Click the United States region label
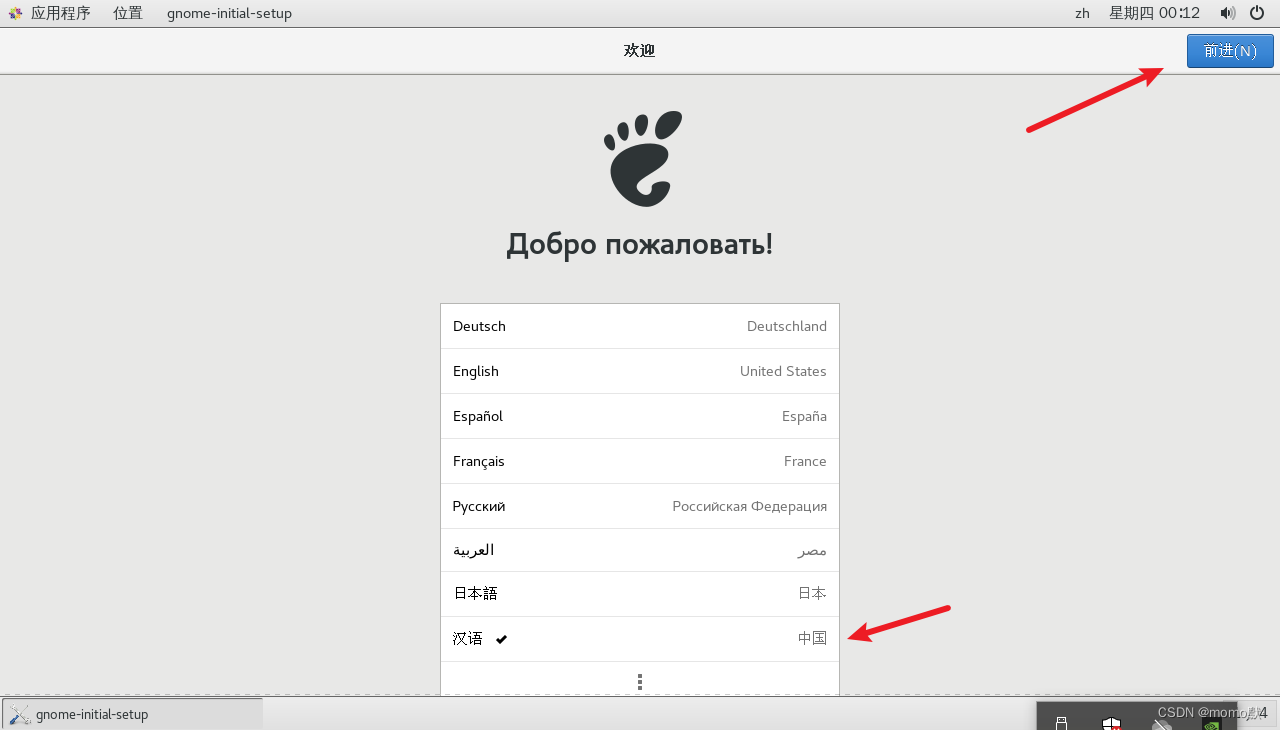The height and width of the screenshot is (730, 1280). click(x=783, y=371)
